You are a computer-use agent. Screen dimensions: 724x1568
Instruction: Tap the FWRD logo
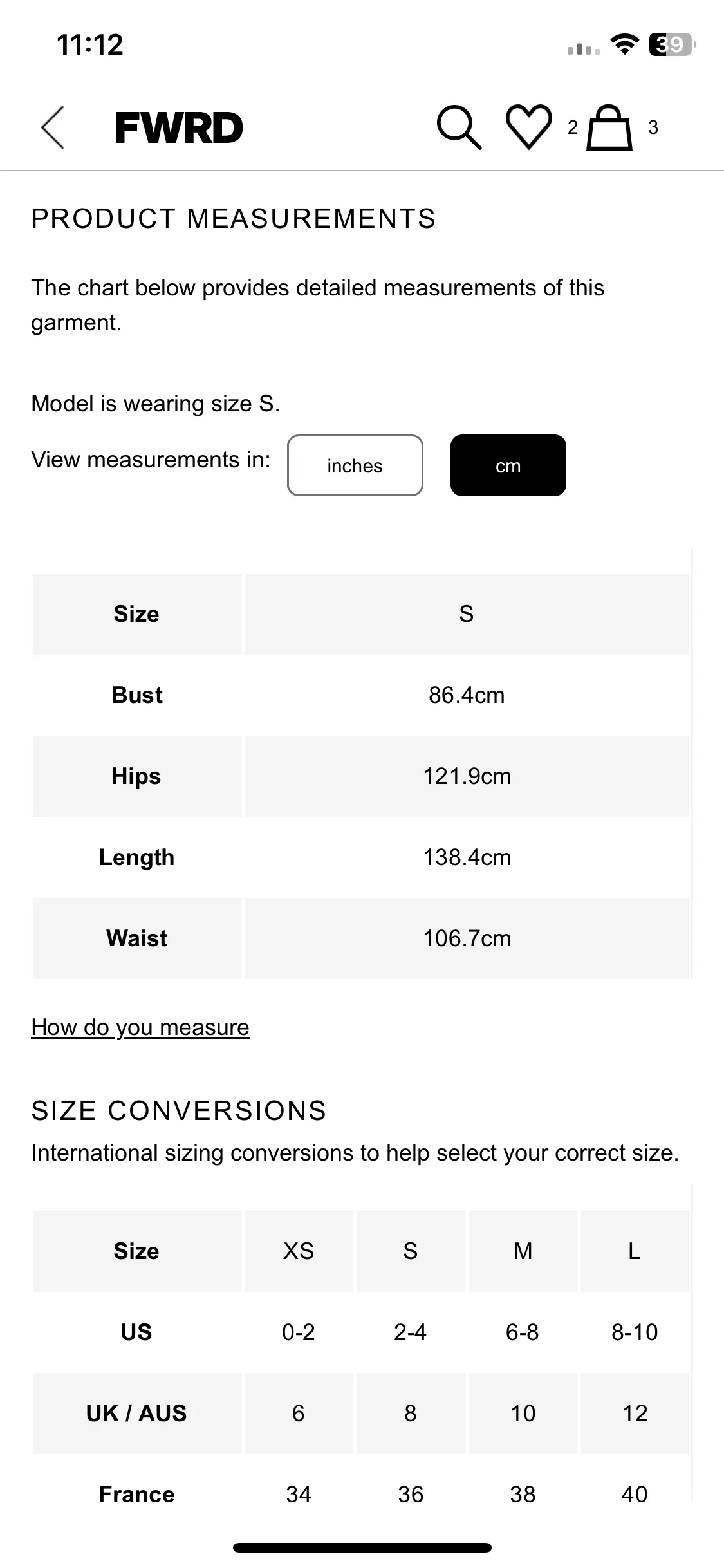tap(179, 127)
